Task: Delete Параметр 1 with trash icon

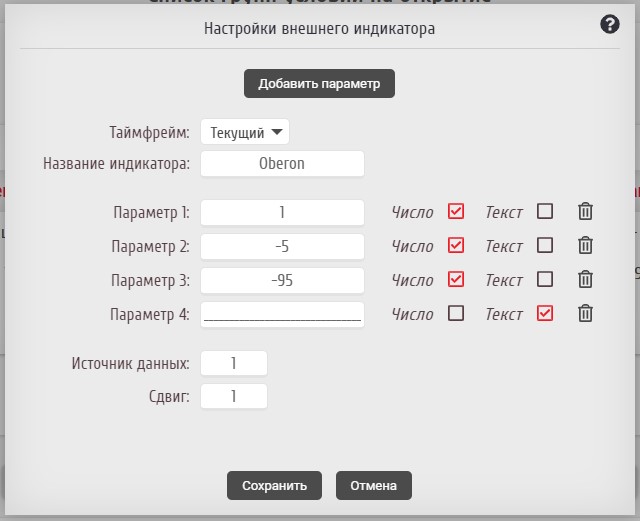Action: coord(586,212)
